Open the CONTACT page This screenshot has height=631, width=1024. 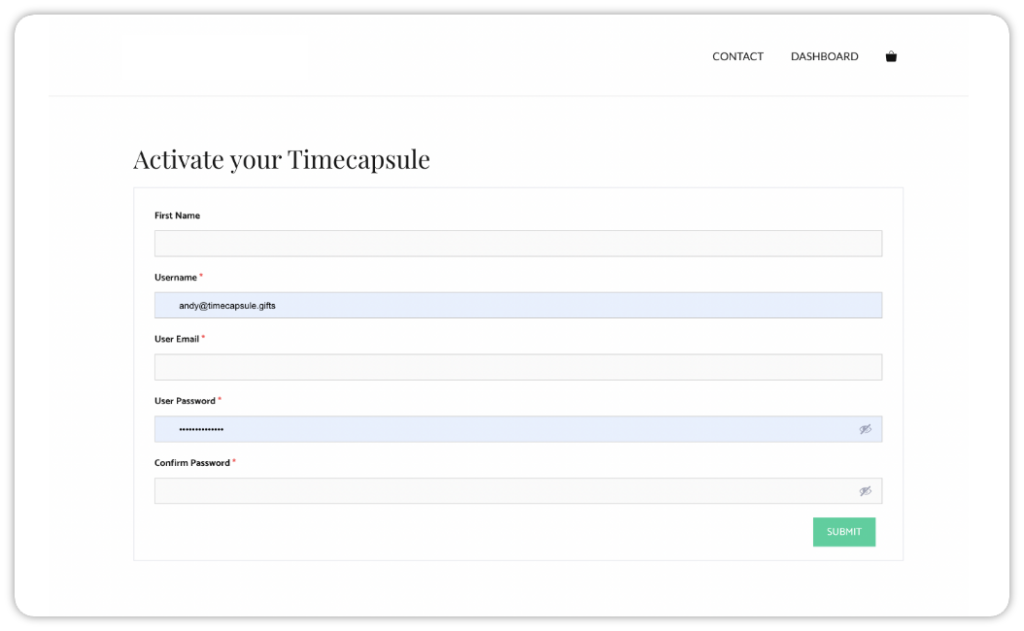[737, 56]
